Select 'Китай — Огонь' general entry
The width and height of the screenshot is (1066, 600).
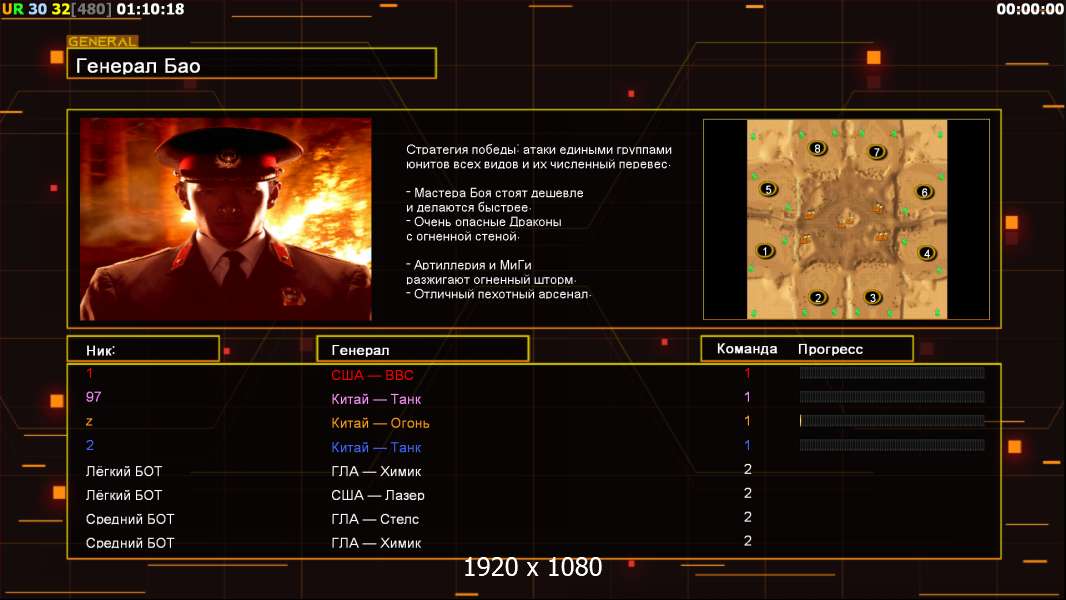pos(380,423)
